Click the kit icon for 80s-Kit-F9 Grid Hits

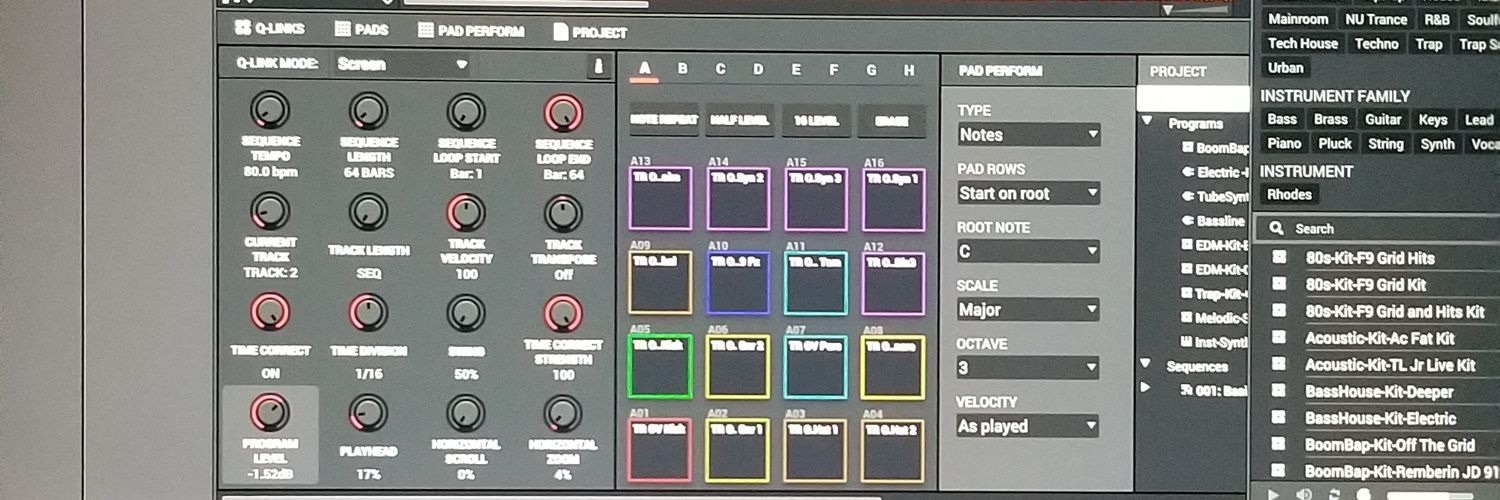coord(1278,257)
